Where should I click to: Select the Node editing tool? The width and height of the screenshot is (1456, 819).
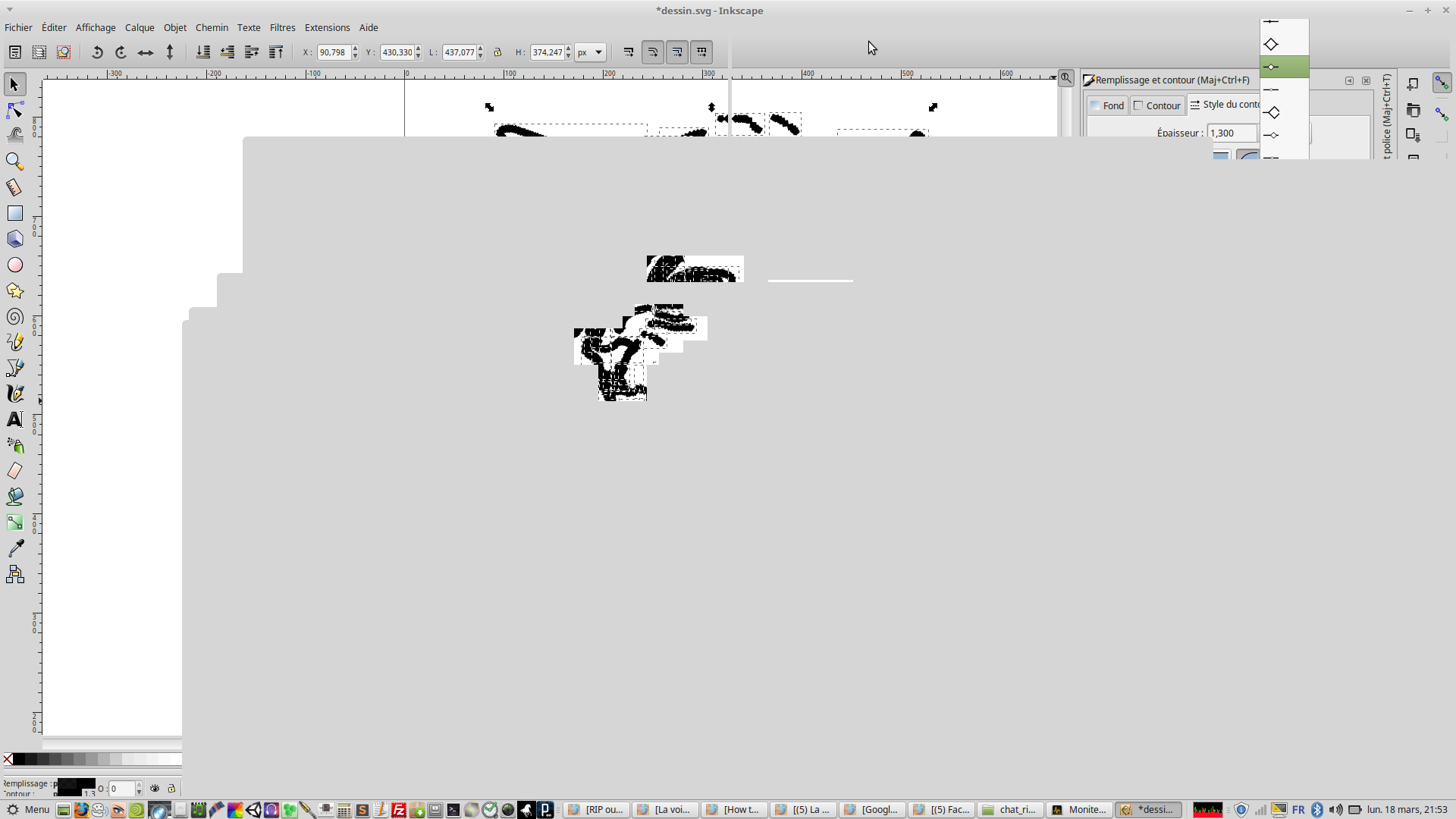point(14,111)
